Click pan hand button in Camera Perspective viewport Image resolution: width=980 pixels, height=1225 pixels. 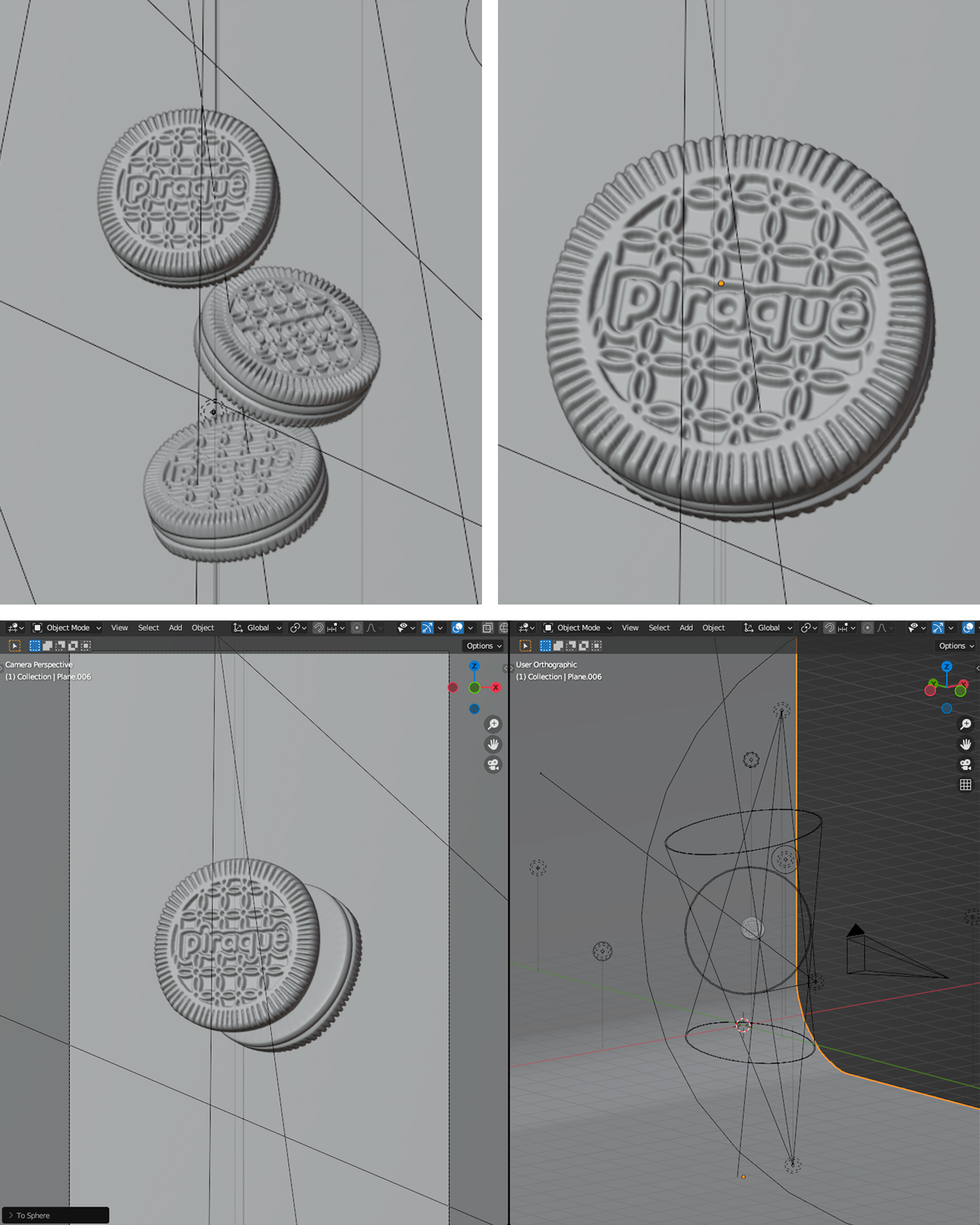click(x=493, y=744)
